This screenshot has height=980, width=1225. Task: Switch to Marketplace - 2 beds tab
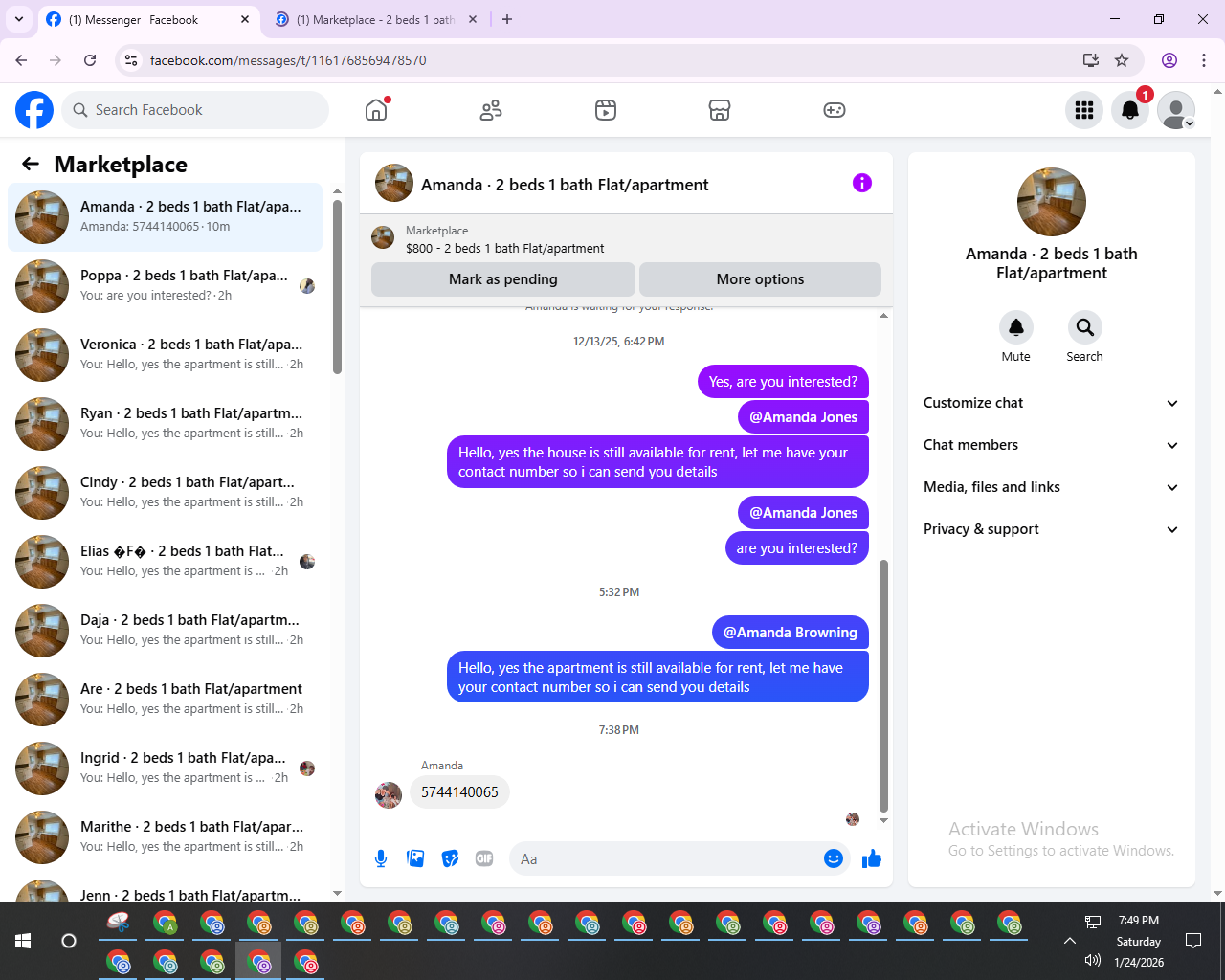pos(376,20)
